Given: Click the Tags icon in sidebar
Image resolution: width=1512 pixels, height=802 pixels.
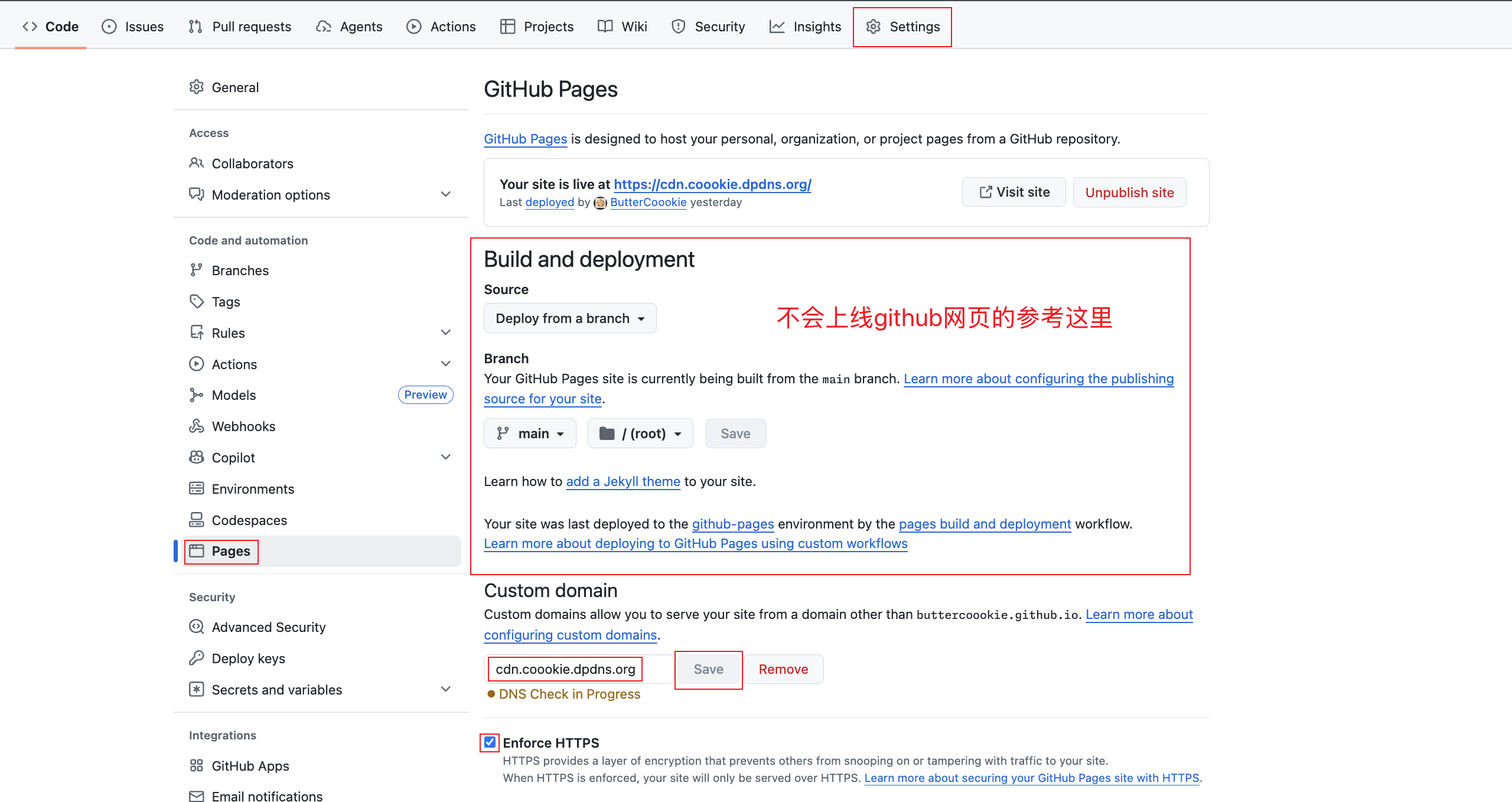Looking at the screenshot, I should click(x=196, y=302).
